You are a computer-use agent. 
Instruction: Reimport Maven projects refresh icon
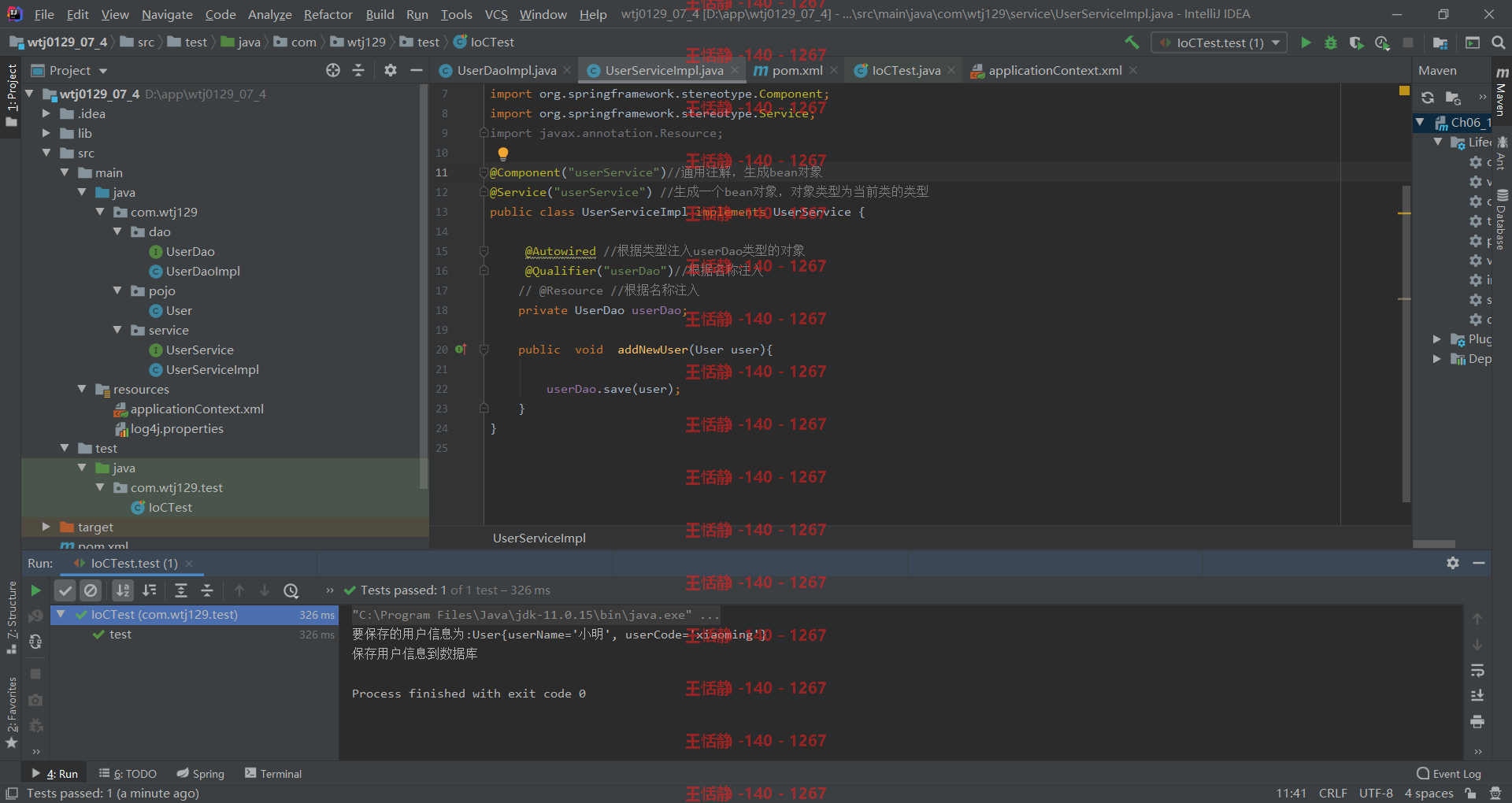click(x=1428, y=98)
